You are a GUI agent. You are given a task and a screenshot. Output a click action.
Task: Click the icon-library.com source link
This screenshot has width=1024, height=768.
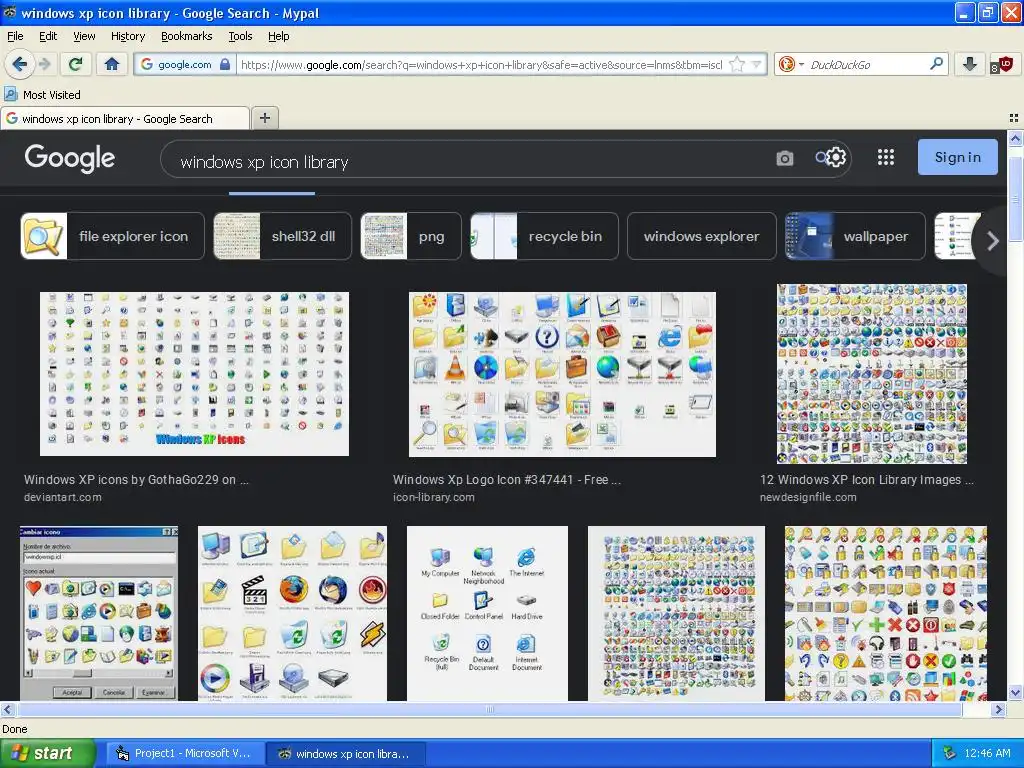pyautogui.click(x=434, y=497)
